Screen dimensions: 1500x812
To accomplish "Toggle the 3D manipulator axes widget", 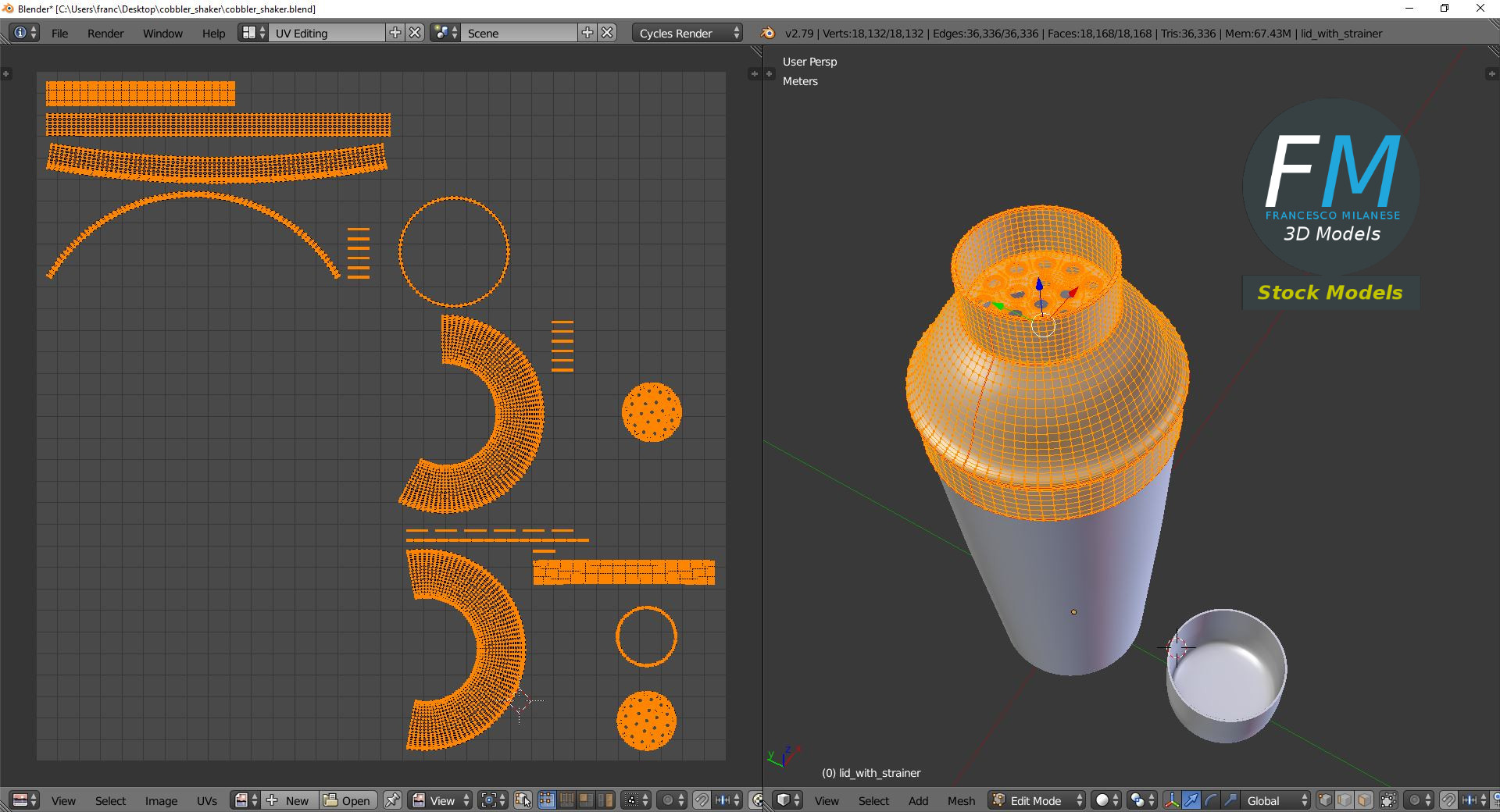I will (x=1172, y=800).
